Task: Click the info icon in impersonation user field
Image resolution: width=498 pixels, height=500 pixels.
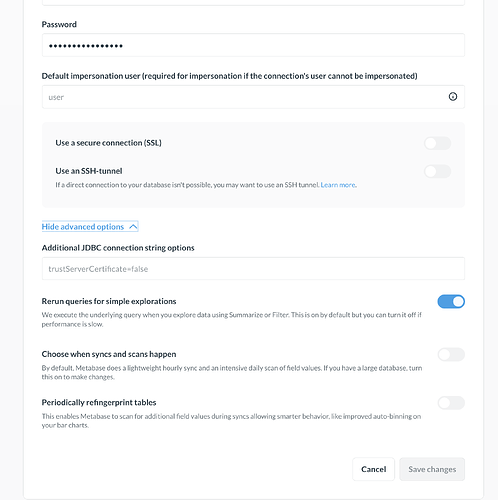Action: (x=453, y=97)
